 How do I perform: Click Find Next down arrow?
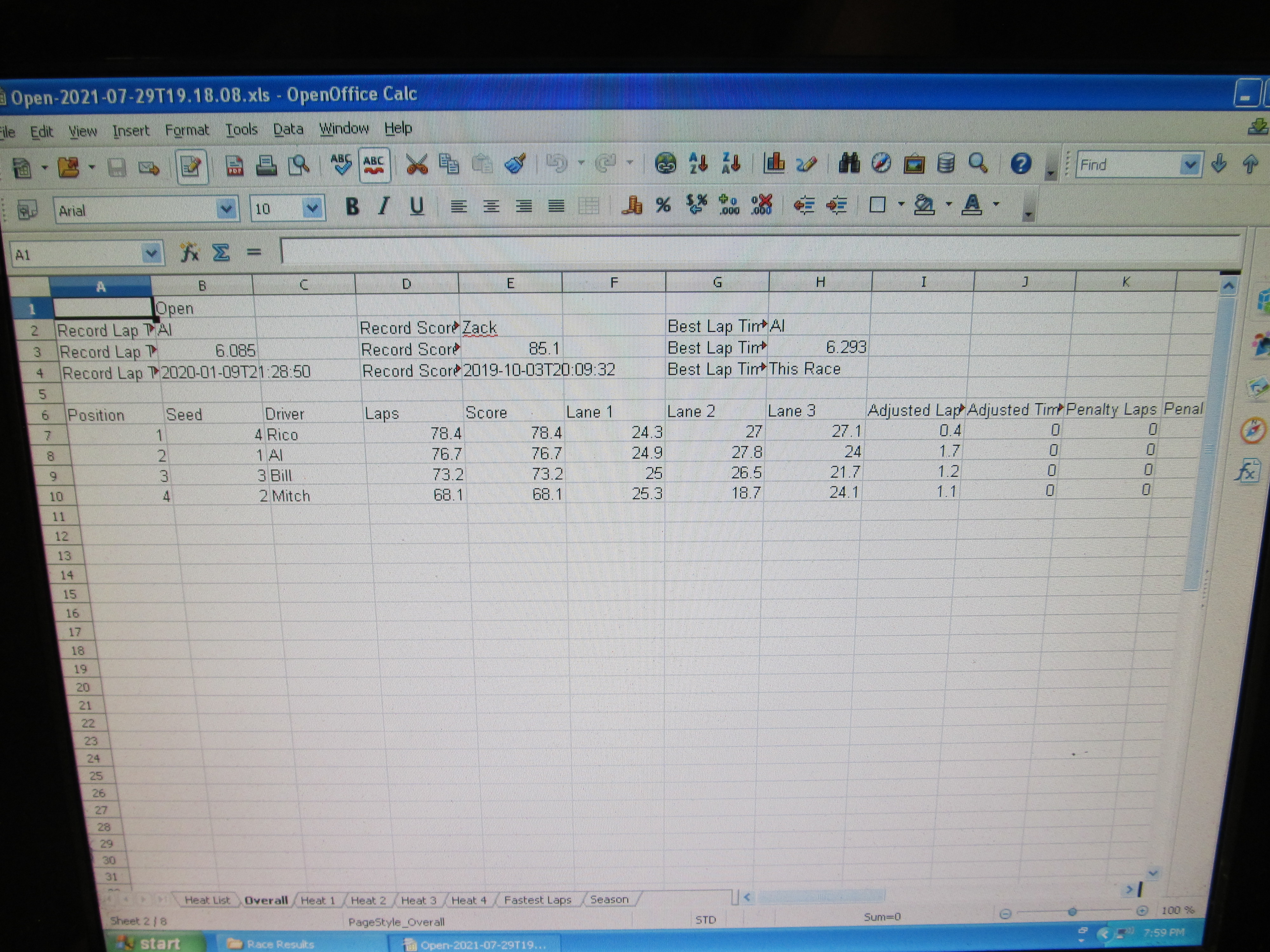point(1218,164)
